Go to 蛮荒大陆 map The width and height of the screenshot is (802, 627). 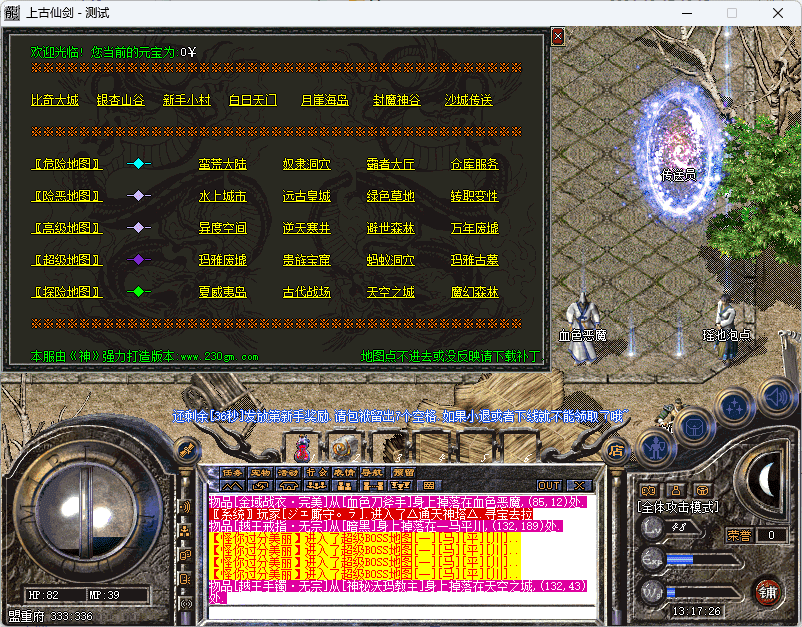click(222, 164)
